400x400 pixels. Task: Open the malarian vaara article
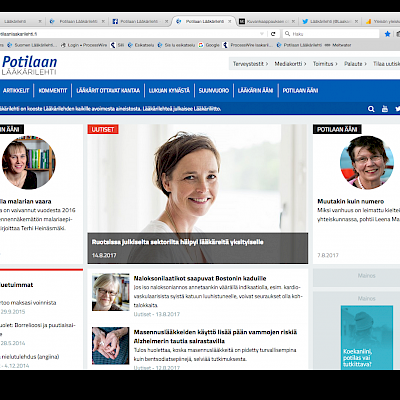26,201
